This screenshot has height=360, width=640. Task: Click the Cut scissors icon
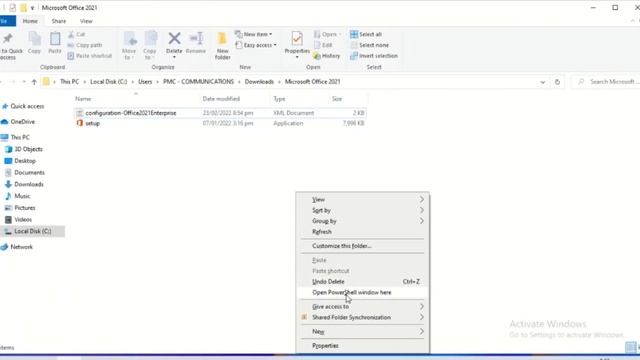tap(71, 34)
